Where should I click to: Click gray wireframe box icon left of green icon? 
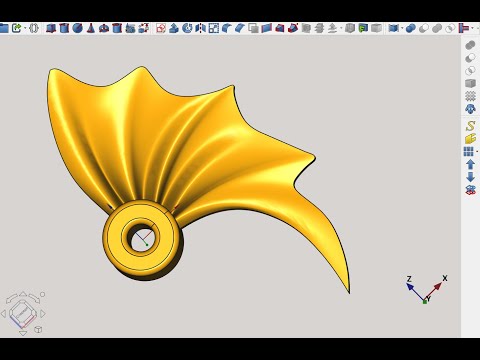click(x=350, y=28)
